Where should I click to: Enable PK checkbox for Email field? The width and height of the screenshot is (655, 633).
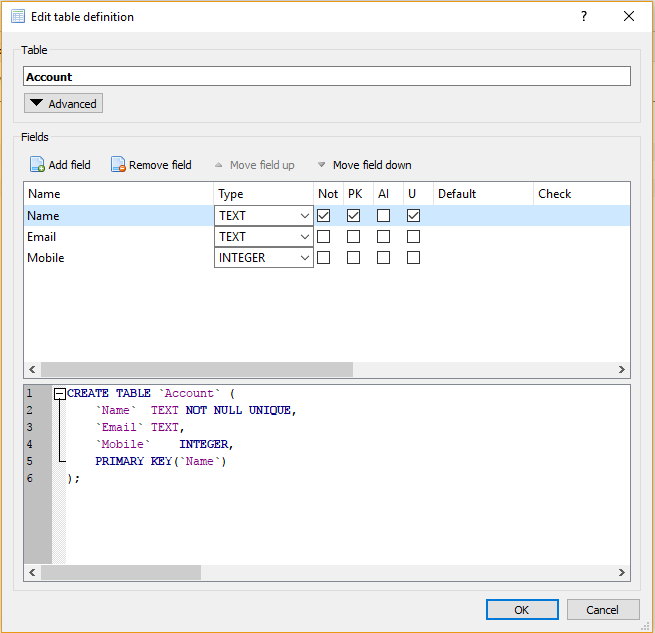point(353,237)
